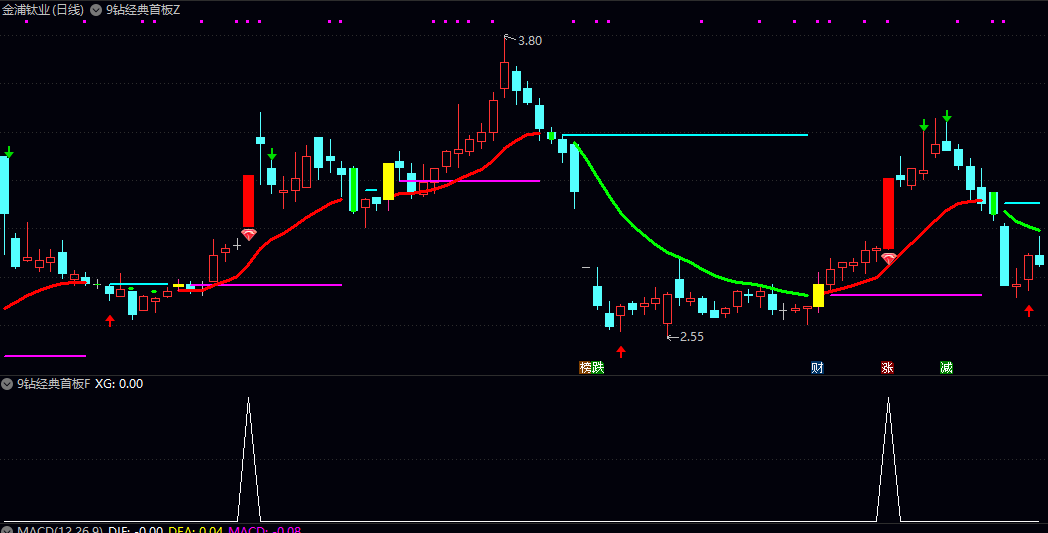
Task: Select the yellow candle left of the 3.80 peak
Action: pos(388,181)
